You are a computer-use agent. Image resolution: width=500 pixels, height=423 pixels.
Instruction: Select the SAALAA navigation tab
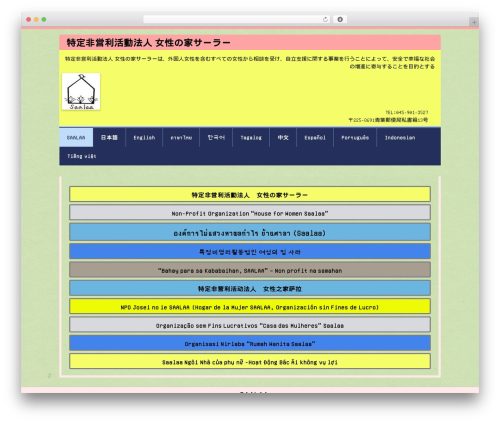click(x=76, y=137)
